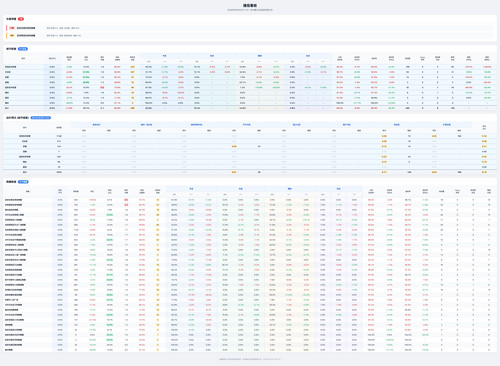Viewport: 500px width, 366px height.
Task: Click the orange severity tag on second alert row
Action: coord(12,35)
